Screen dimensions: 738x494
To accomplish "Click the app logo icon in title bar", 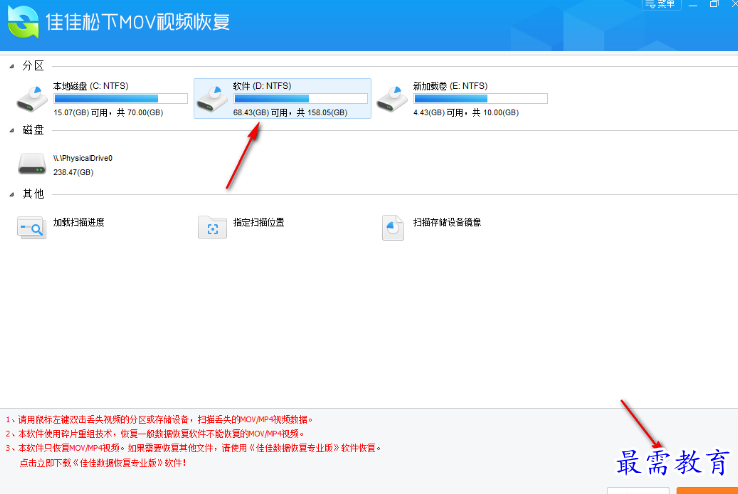I will pyautogui.click(x=23, y=22).
